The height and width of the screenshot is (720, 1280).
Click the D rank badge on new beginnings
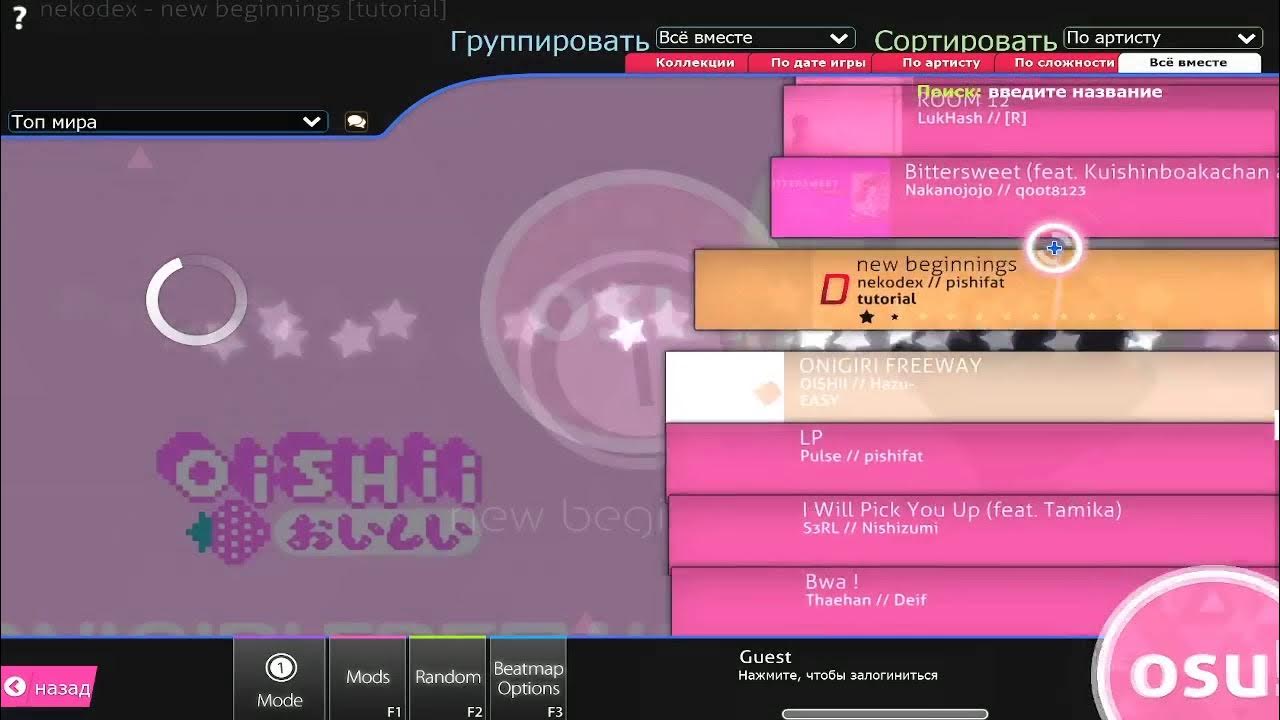833,290
